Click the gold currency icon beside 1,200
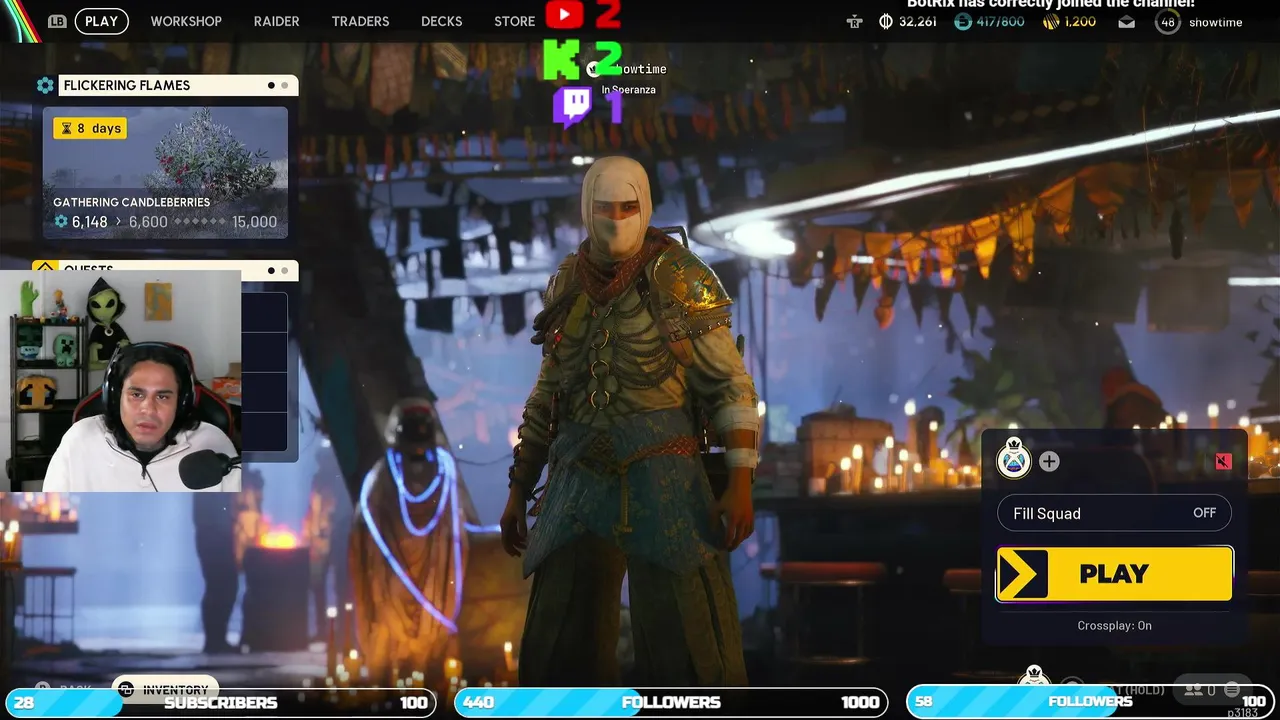This screenshot has width=1280, height=720. coord(1050,21)
